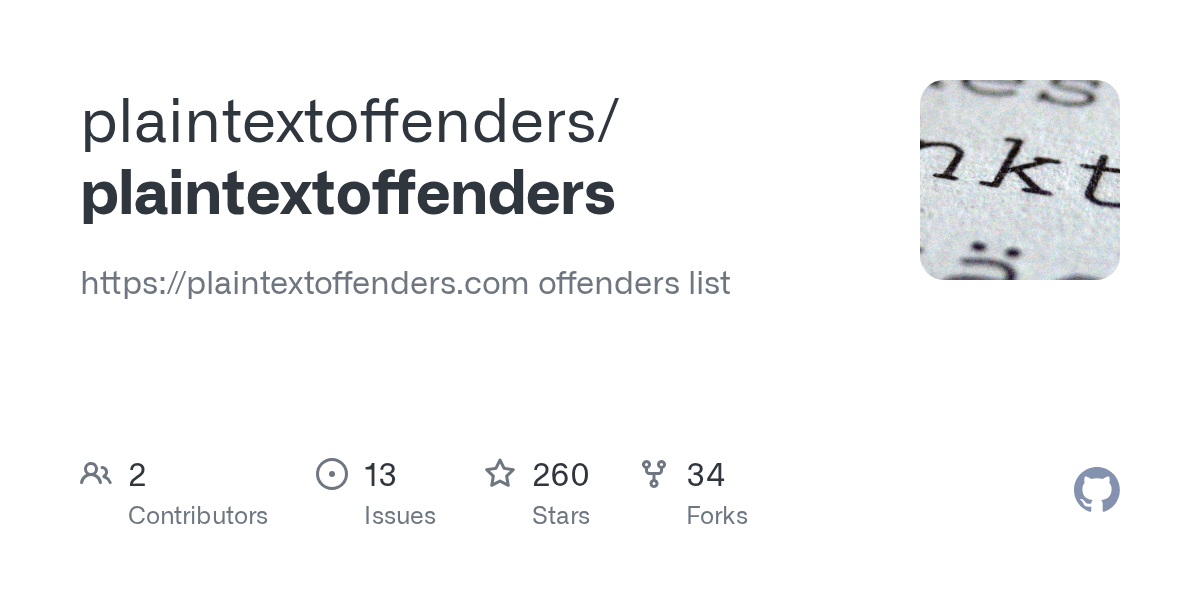Click the "Contributors" label

[198, 516]
